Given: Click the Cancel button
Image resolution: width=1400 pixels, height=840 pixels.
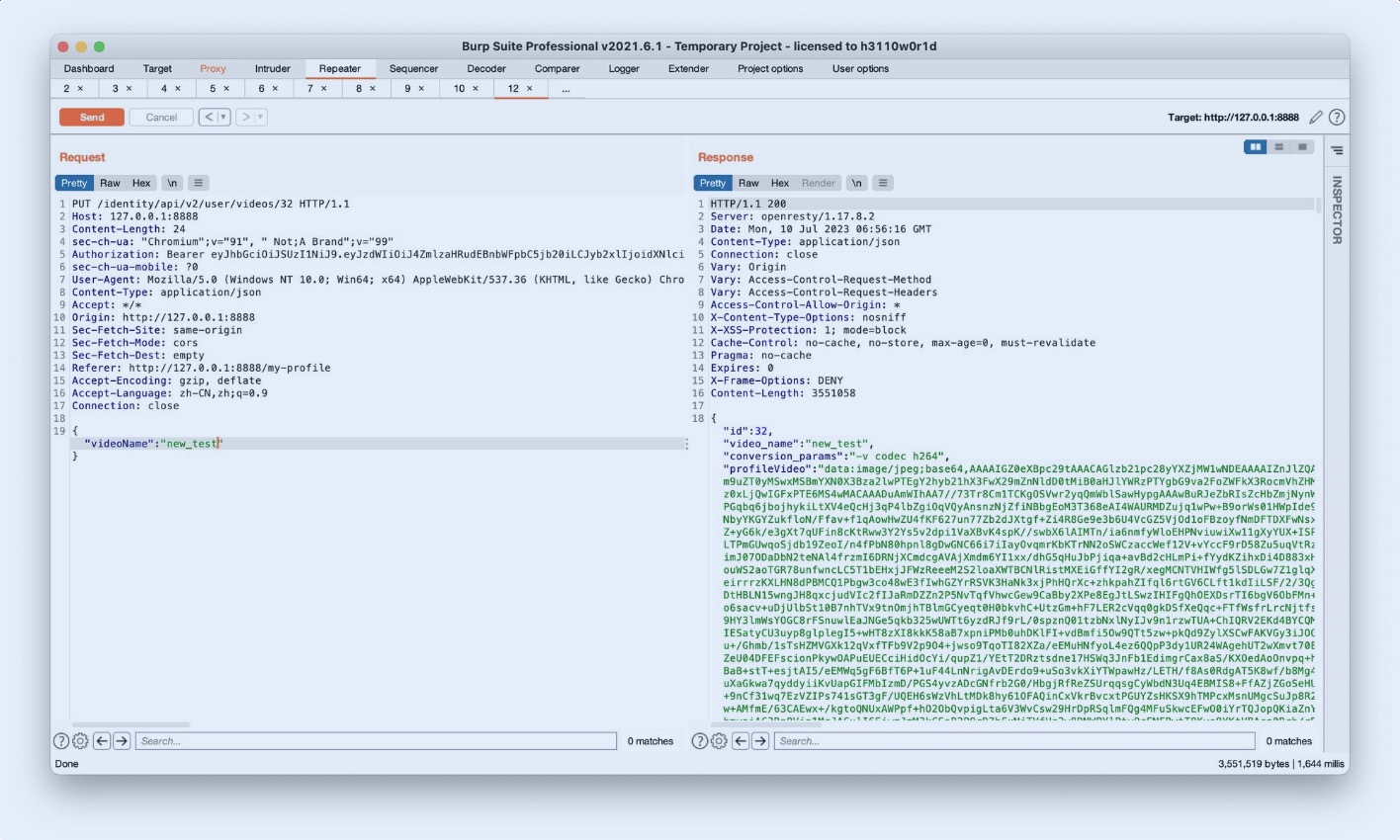Looking at the screenshot, I should coord(161,118).
